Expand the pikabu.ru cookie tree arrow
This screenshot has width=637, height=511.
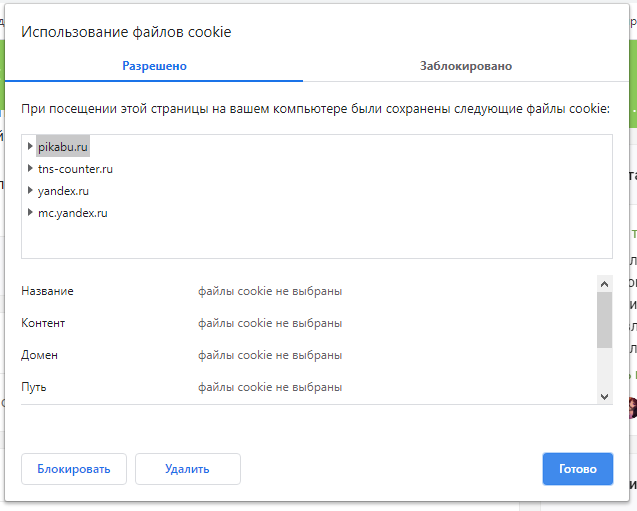[x=31, y=147]
